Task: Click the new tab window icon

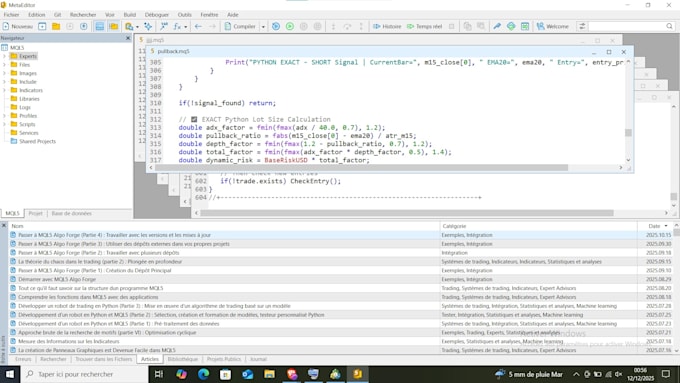Action: pyautogui.click(x=42, y=26)
